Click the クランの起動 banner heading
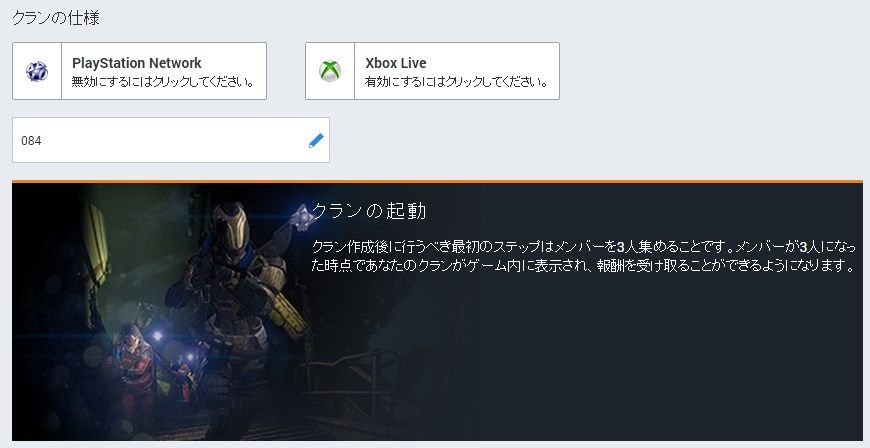Image resolution: width=870 pixels, height=448 pixels. tap(369, 212)
